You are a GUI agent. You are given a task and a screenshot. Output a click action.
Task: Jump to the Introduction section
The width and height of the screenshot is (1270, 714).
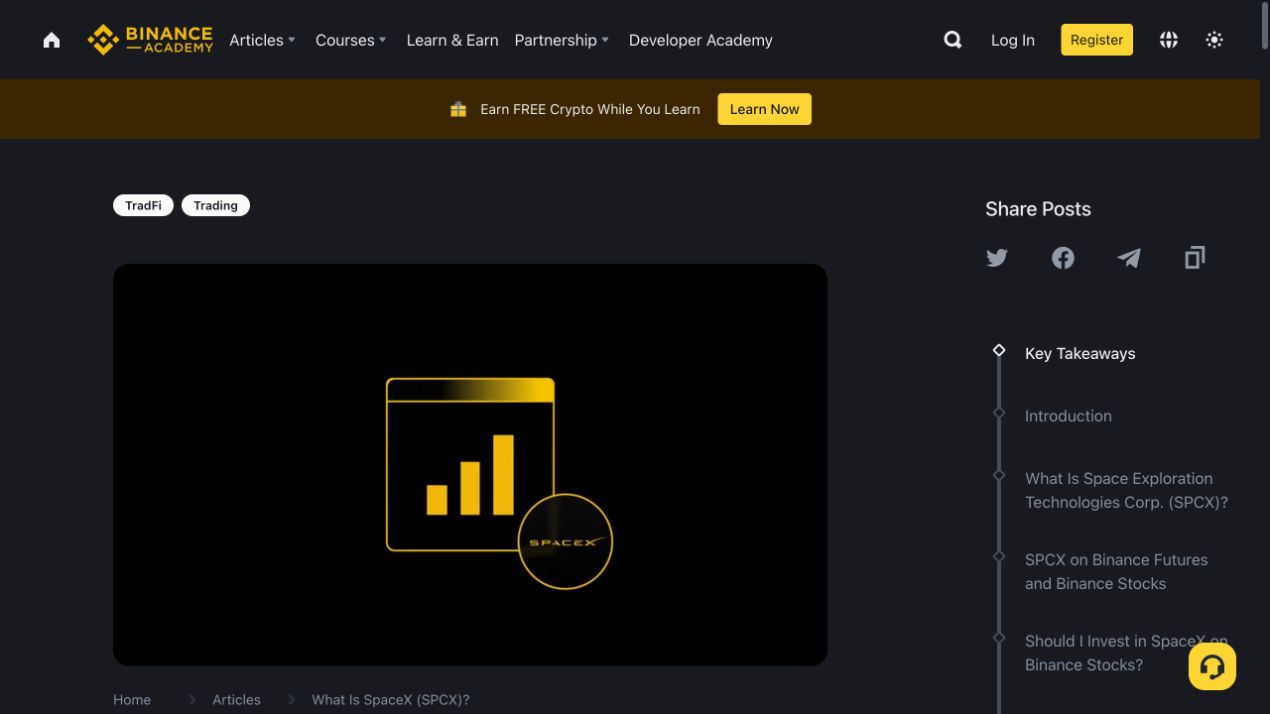point(1068,416)
